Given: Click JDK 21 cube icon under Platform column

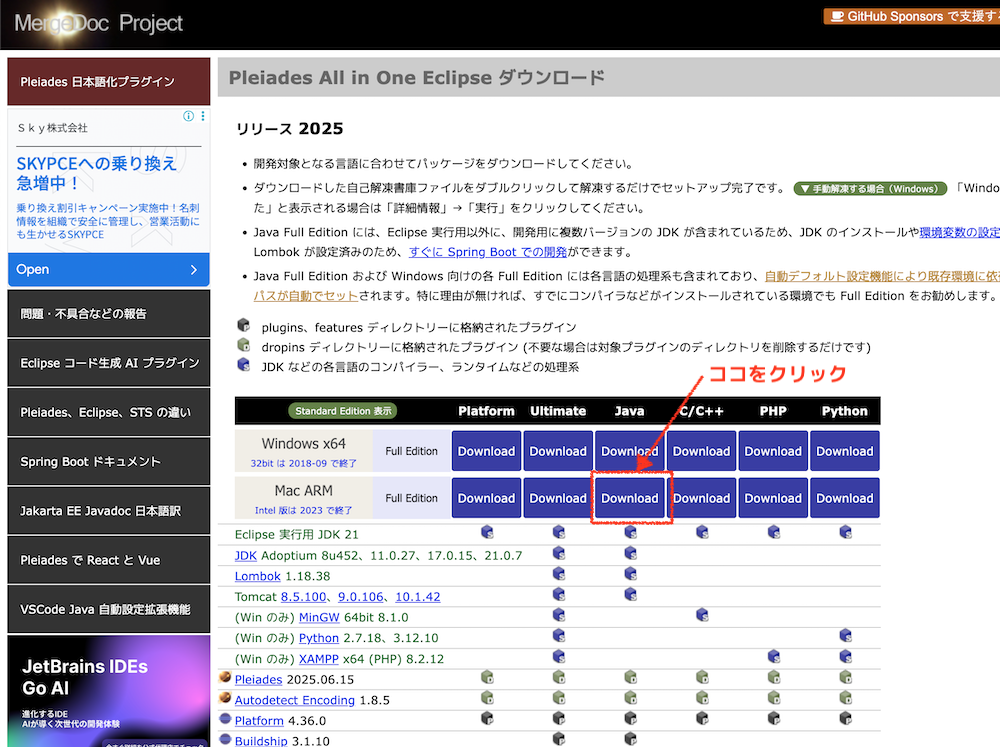Looking at the screenshot, I should 486,533.
